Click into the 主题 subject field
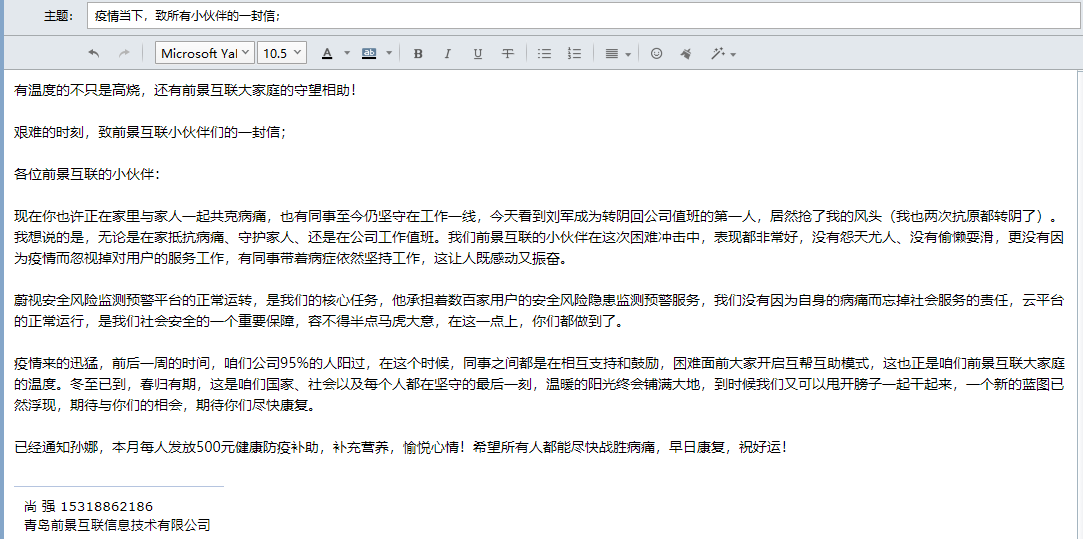The width and height of the screenshot is (1083, 539). tap(584, 16)
